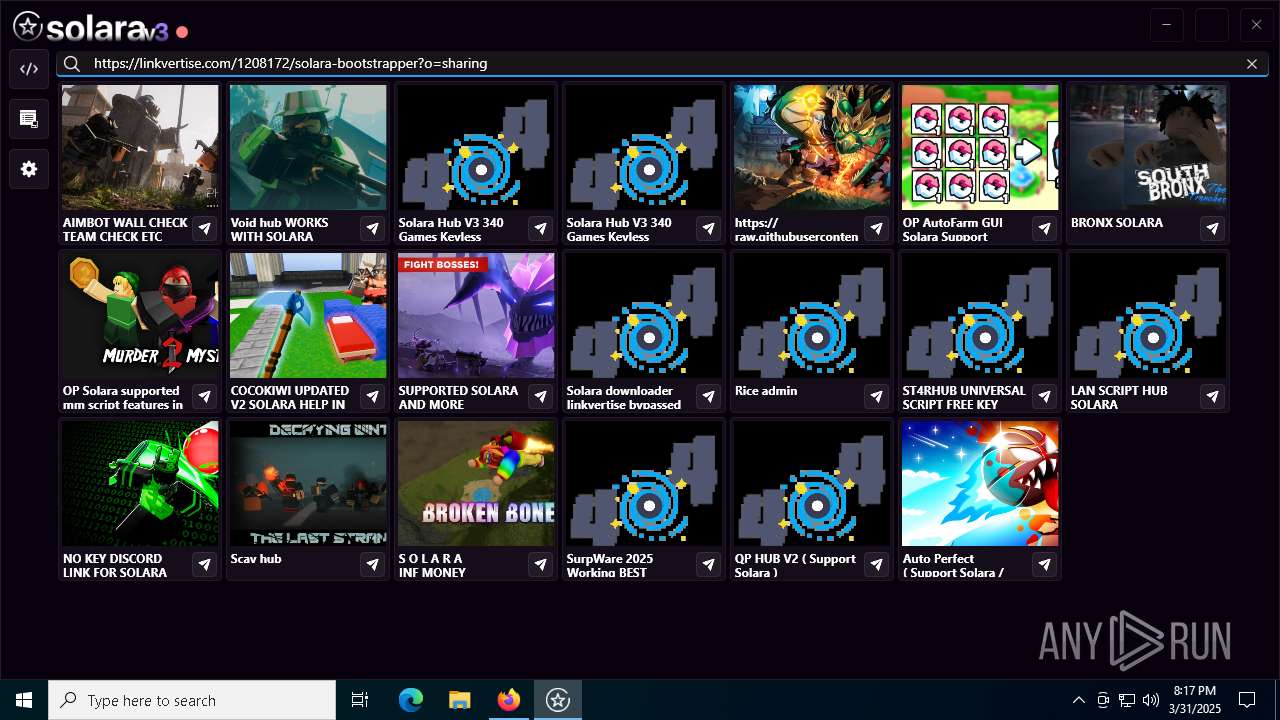Launch Firefox from taskbar

pos(508,700)
